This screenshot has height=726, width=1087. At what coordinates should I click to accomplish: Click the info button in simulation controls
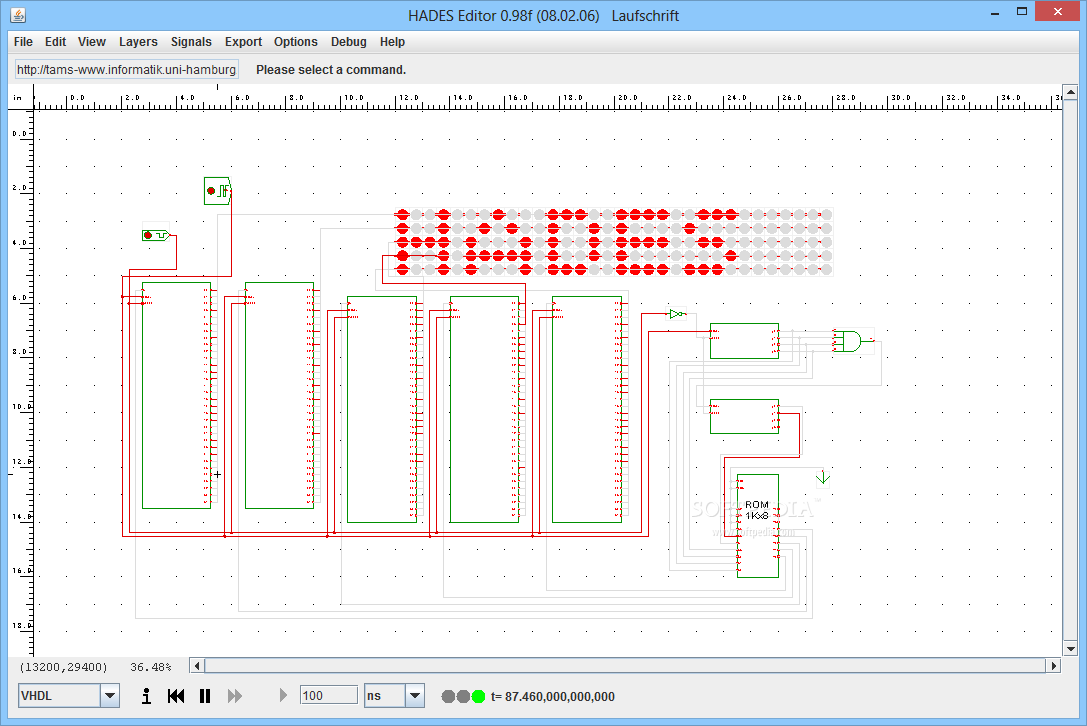pyautogui.click(x=146, y=695)
